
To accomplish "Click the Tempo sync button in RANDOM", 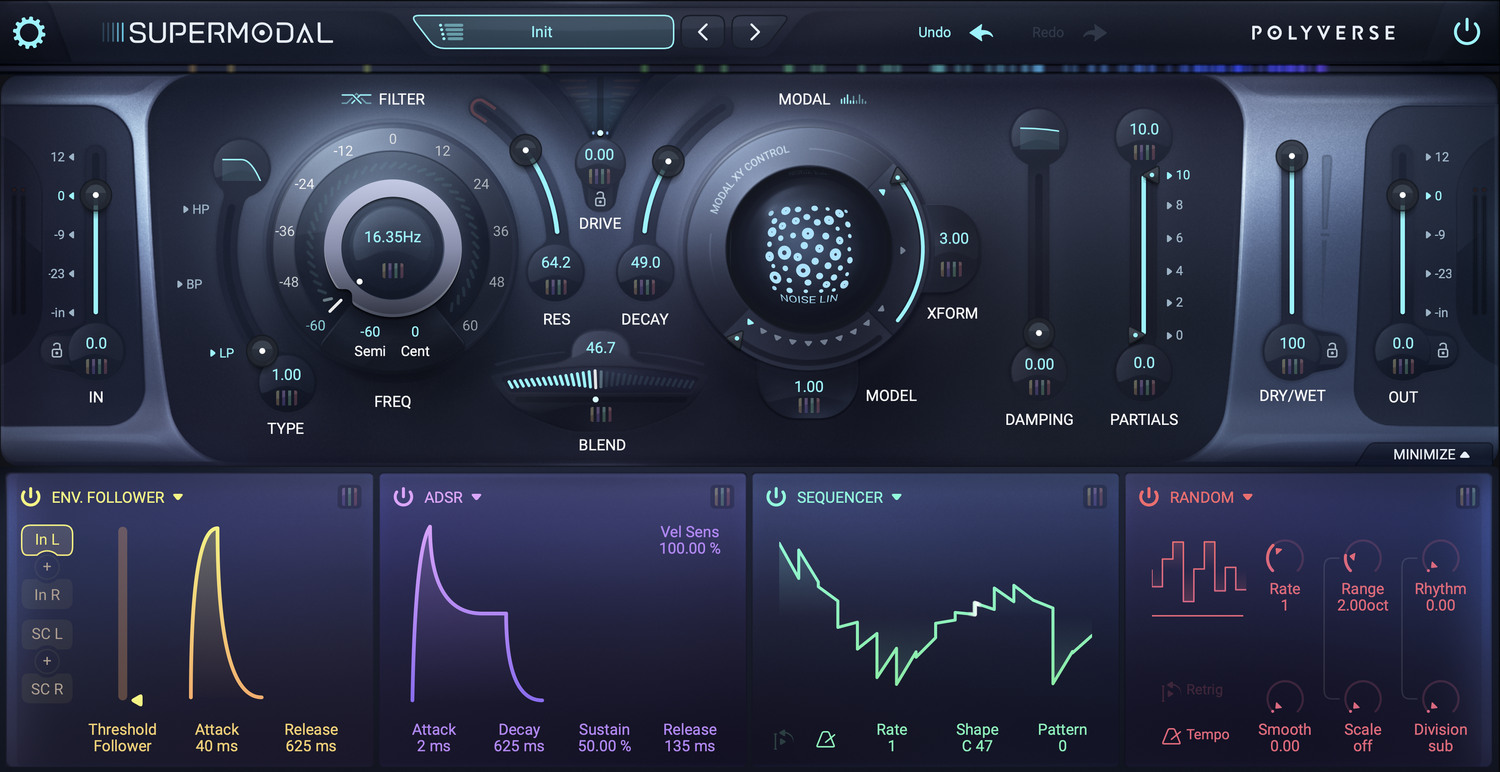I will pos(1196,735).
